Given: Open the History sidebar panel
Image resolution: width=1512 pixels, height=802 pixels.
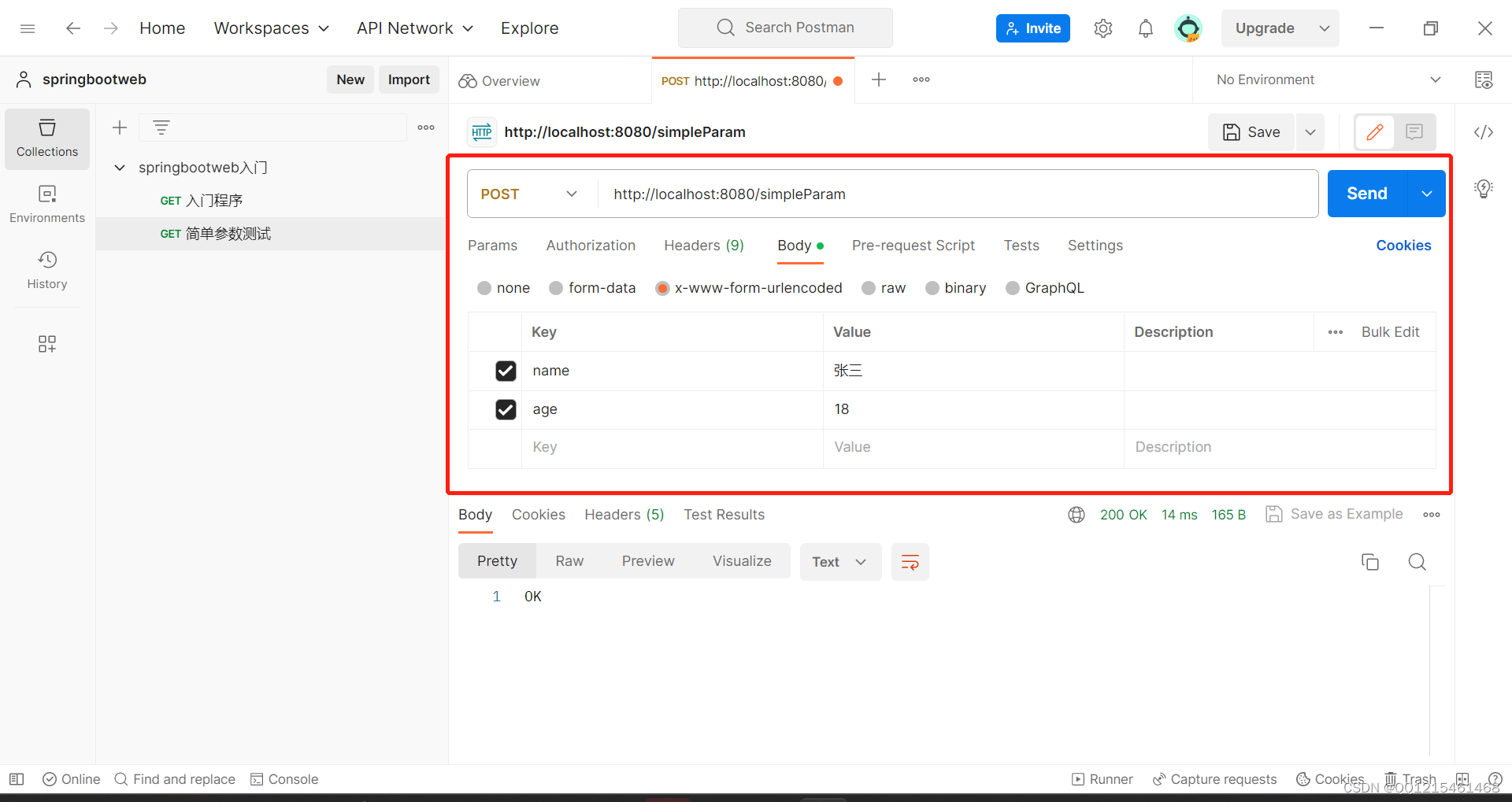Looking at the screenshot, I should pos(47,270).
